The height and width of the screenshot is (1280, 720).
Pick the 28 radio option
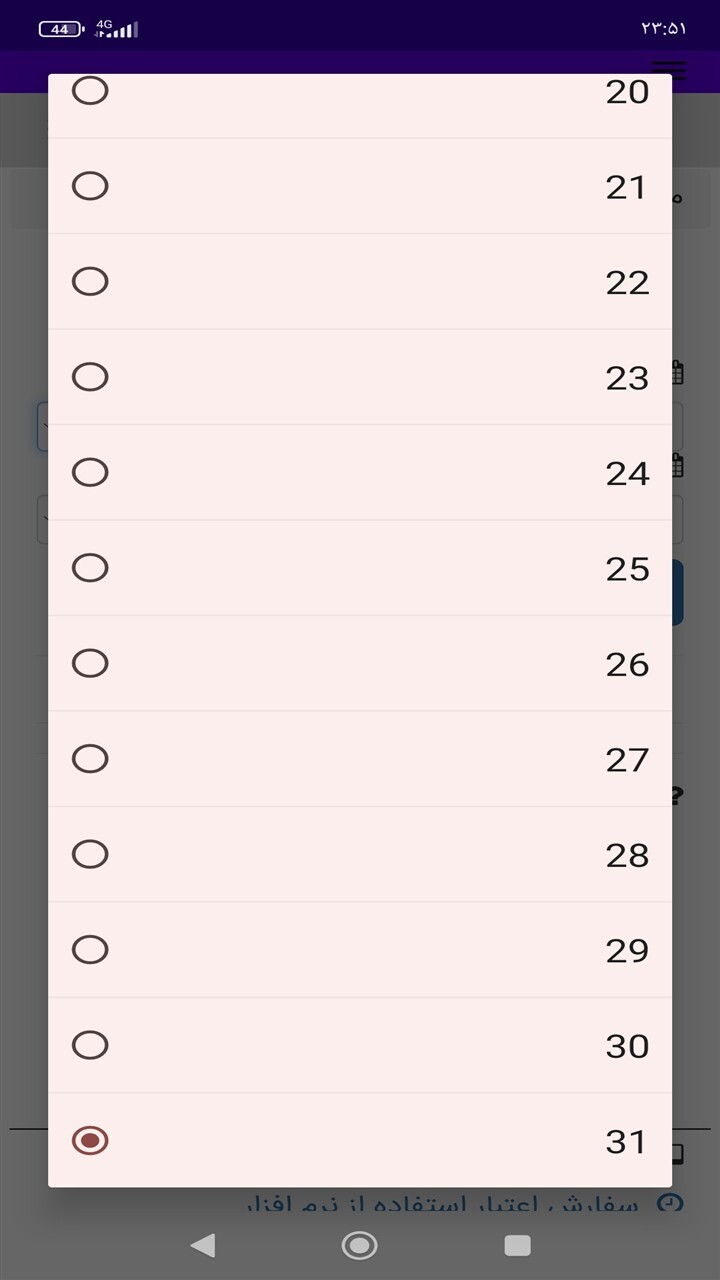pos(90,854)
